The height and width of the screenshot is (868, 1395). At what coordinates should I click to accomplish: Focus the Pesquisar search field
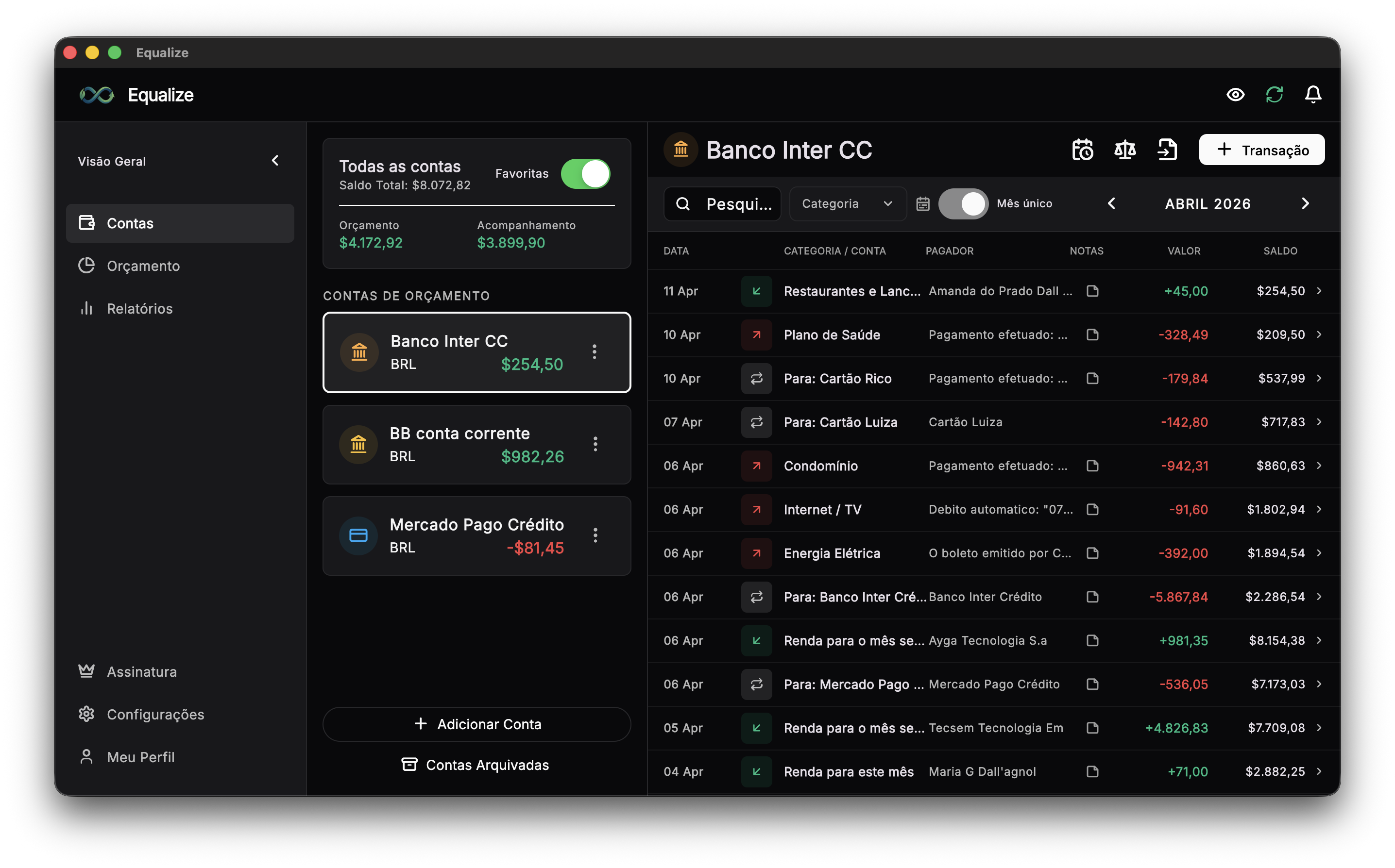722,204
